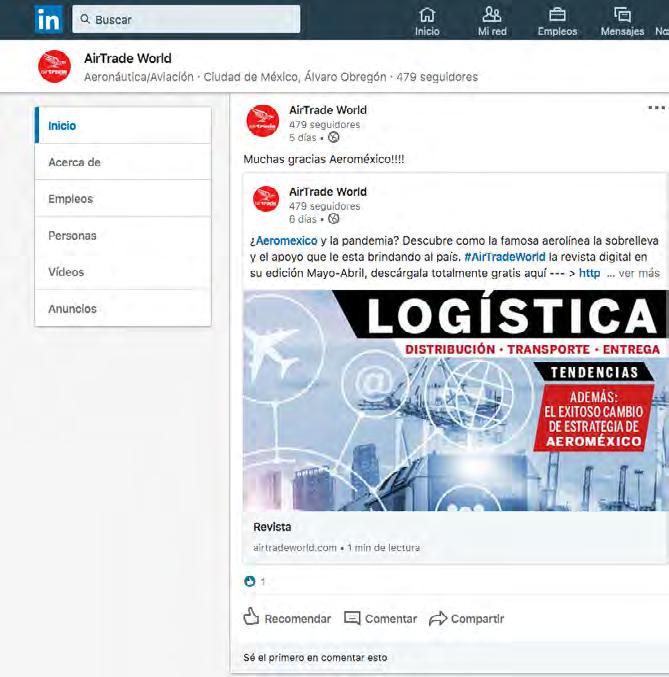
Task: Open Empleos in top navigation
Action: click(x=557, y=22)
